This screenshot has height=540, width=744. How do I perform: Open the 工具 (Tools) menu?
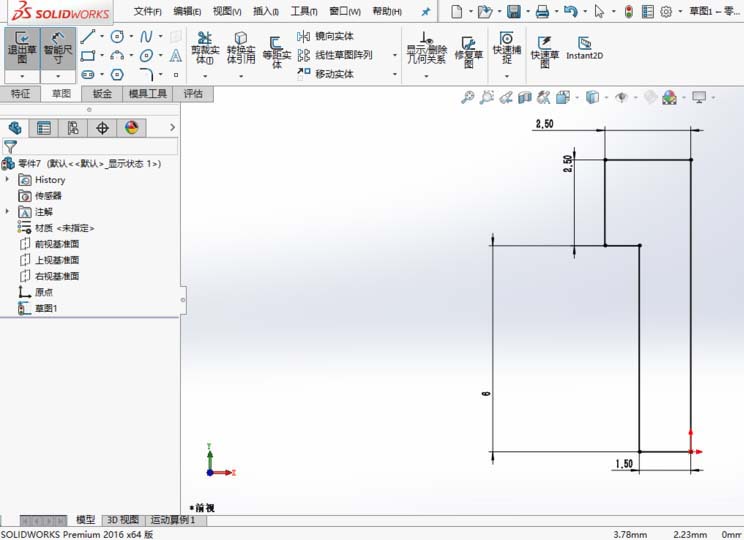tap(303, 11)
